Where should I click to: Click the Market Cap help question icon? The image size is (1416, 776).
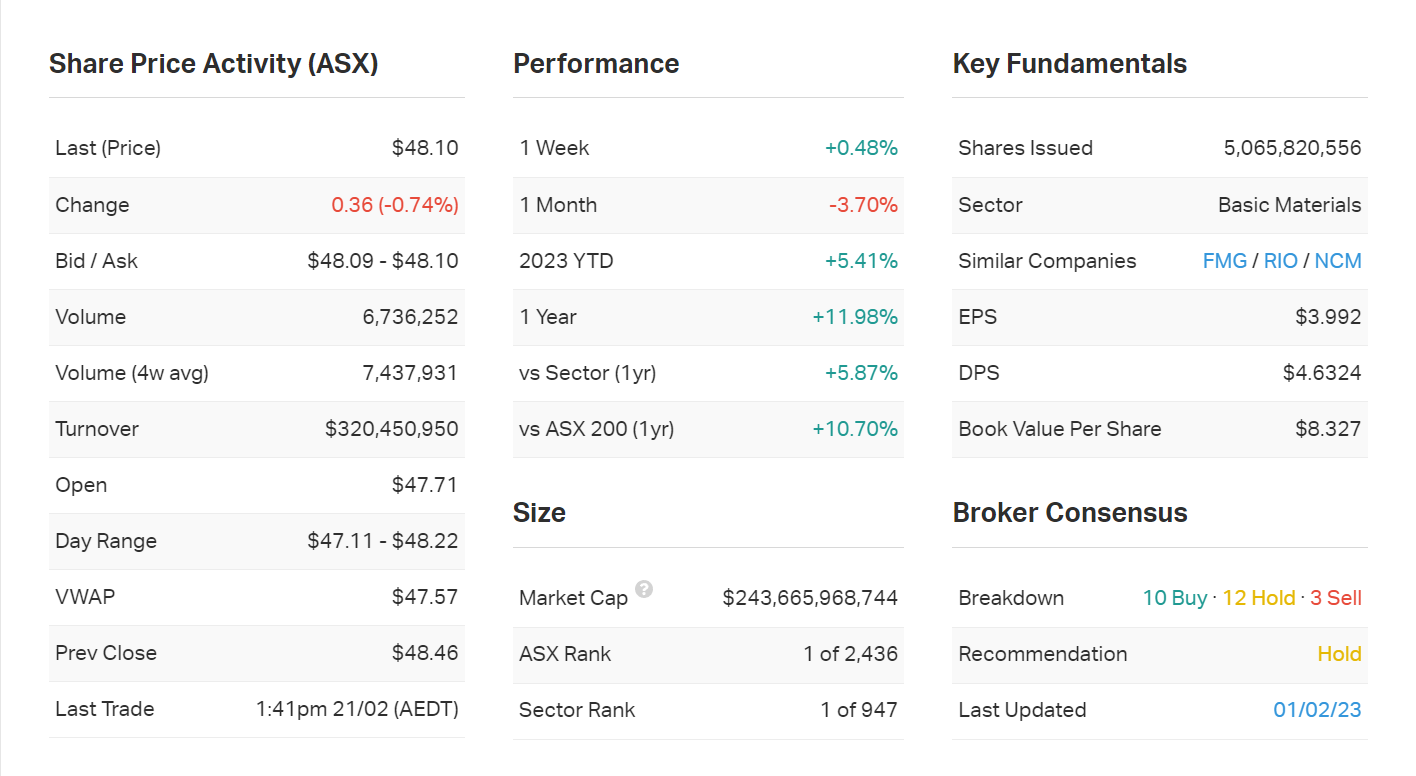[644, 589]
